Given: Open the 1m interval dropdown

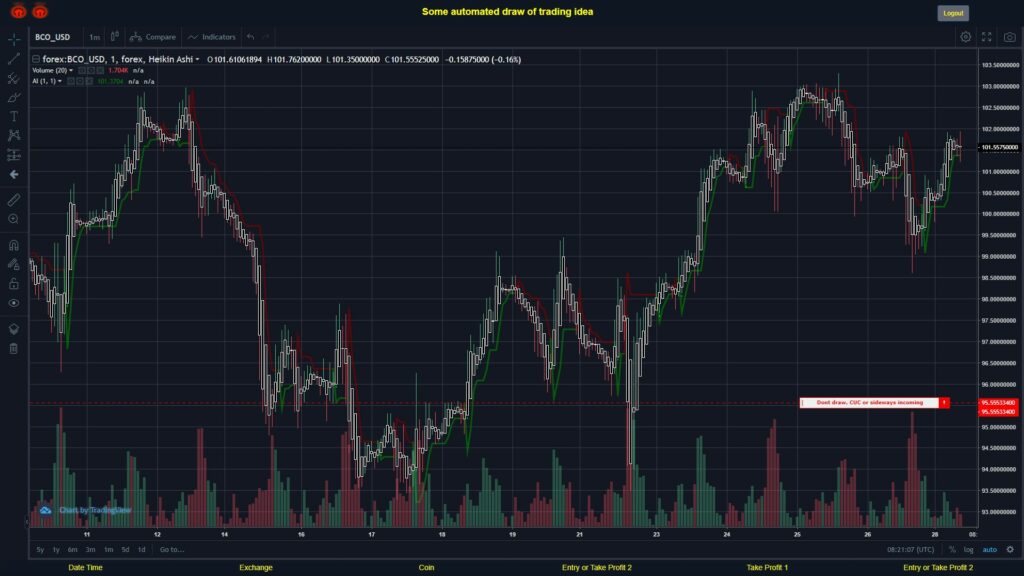Looking at the screenshot, I should [x=95, y=37].
